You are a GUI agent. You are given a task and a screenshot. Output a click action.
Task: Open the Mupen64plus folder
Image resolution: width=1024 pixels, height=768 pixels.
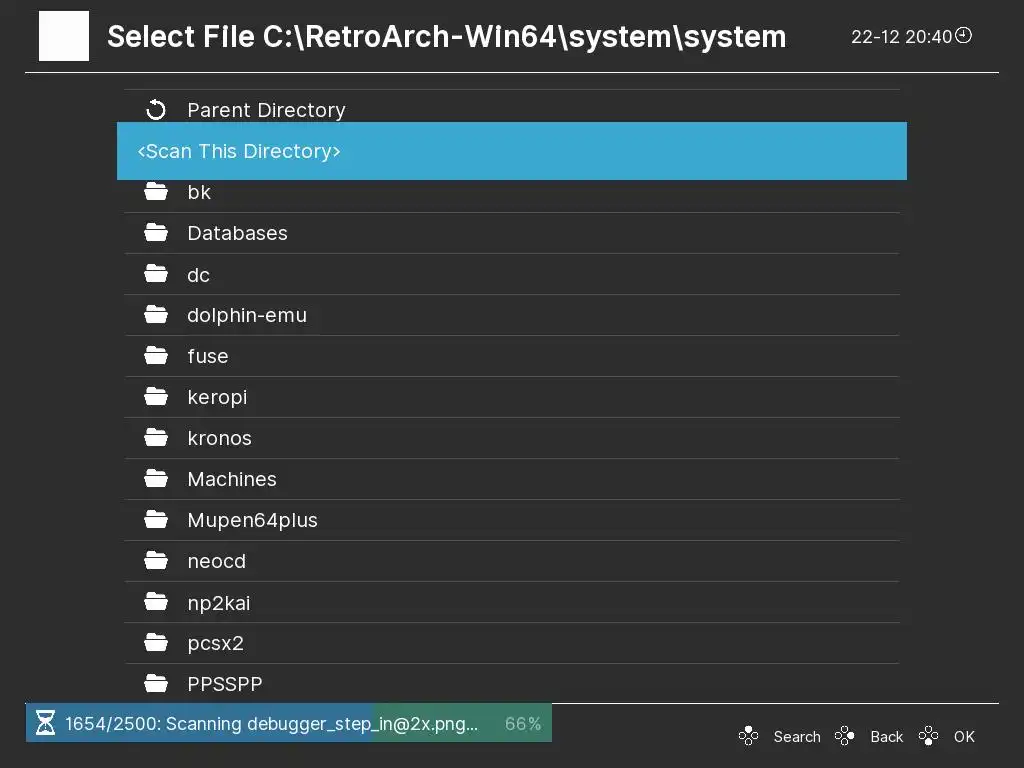(252, 520)
